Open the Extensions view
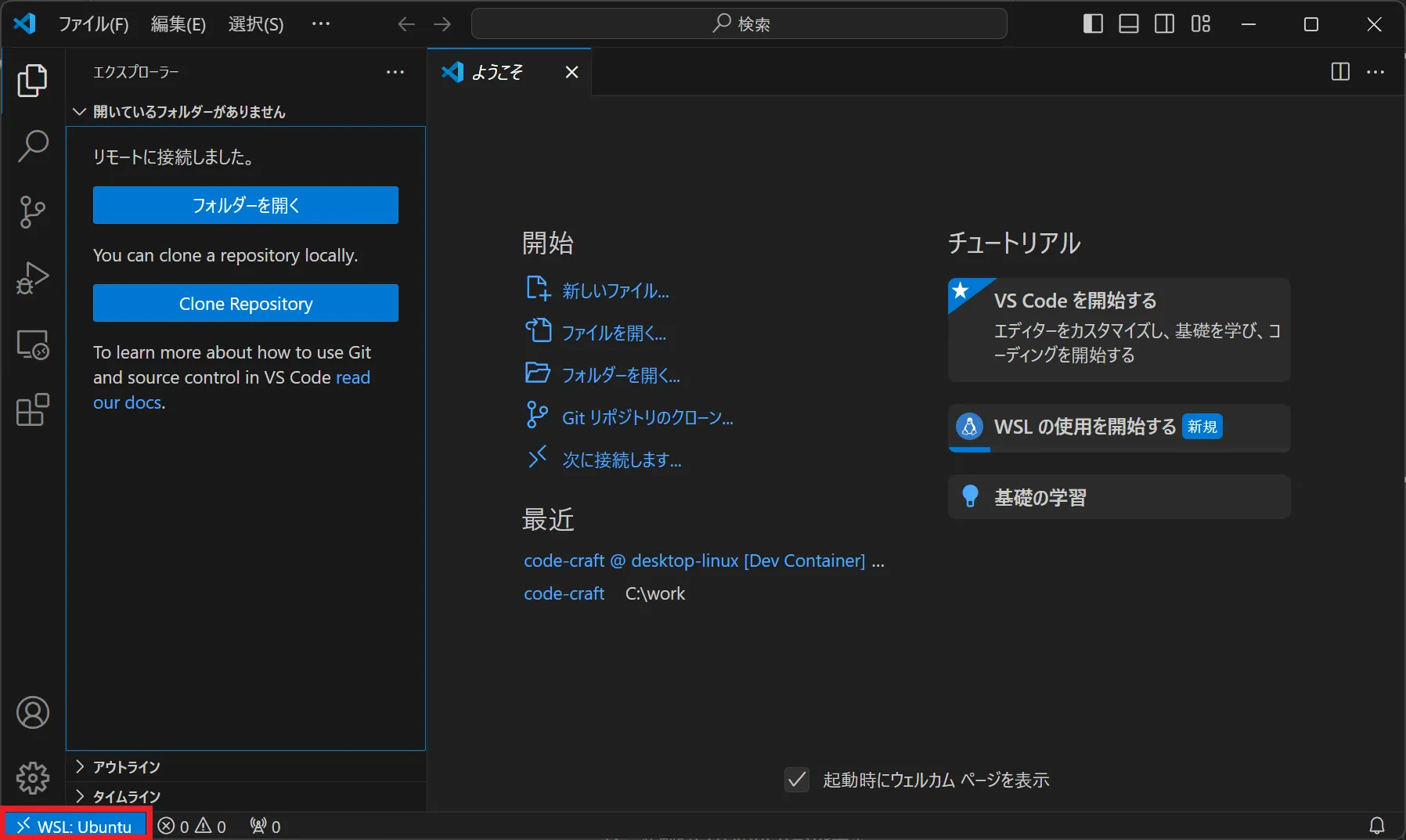The image size is (1406, 840). pyautogui.click(x=32, y=410)
